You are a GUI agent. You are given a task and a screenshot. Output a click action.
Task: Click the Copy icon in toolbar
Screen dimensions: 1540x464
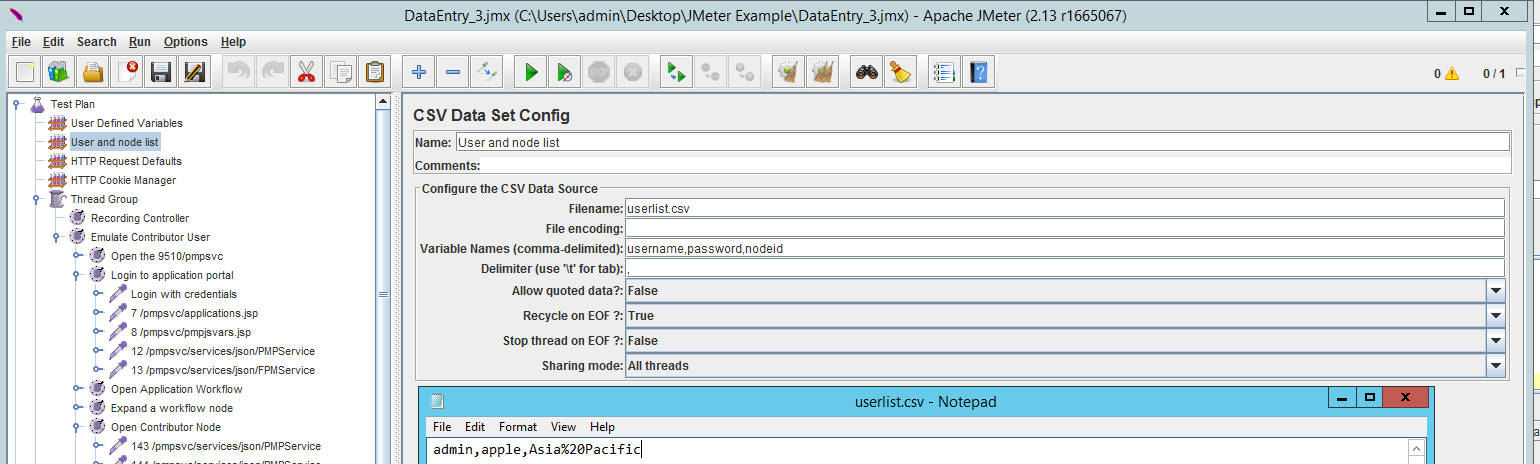point(341,72)
